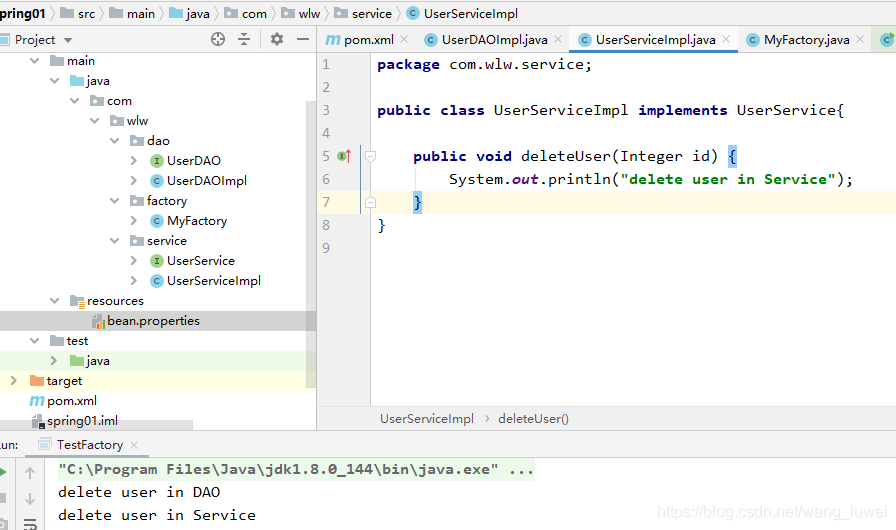The height and width of the screenshot is (530, 896).
Task: Select UserDAOImpl class icon in tree
Action: (x=157, y=181)
